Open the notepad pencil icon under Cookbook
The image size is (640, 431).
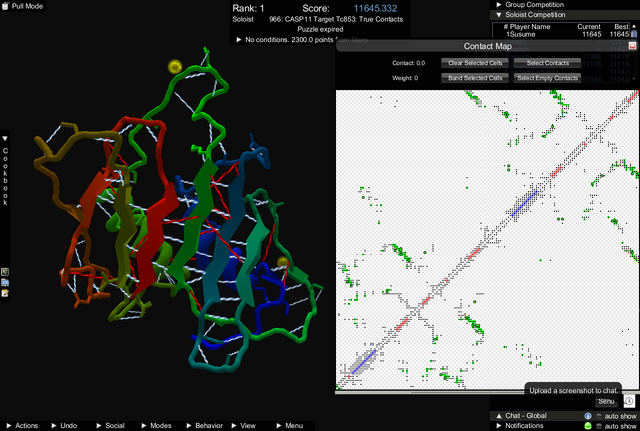click(x=5, y=293)
